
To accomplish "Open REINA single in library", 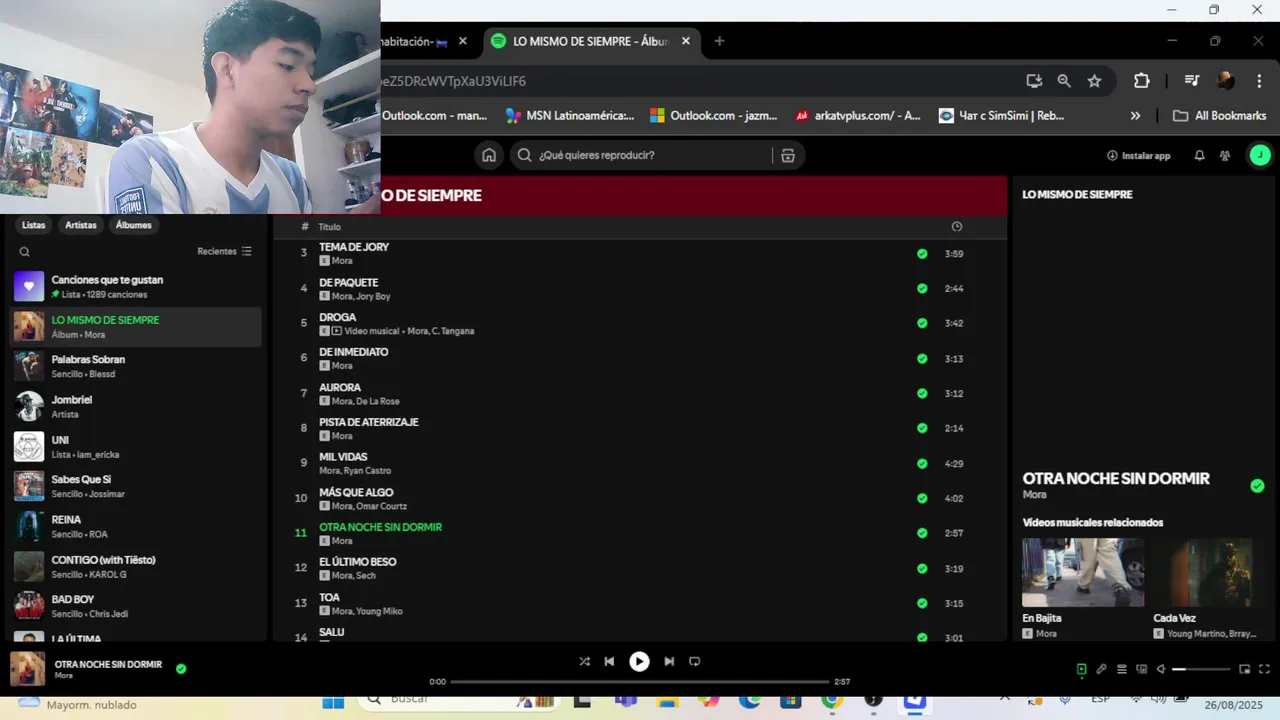I will [x=136, y=526].
